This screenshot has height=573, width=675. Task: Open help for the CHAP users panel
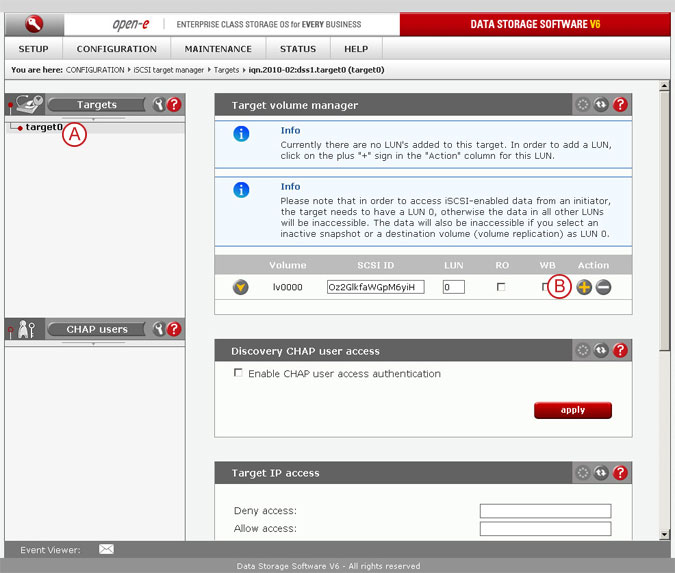coord(174,329)
